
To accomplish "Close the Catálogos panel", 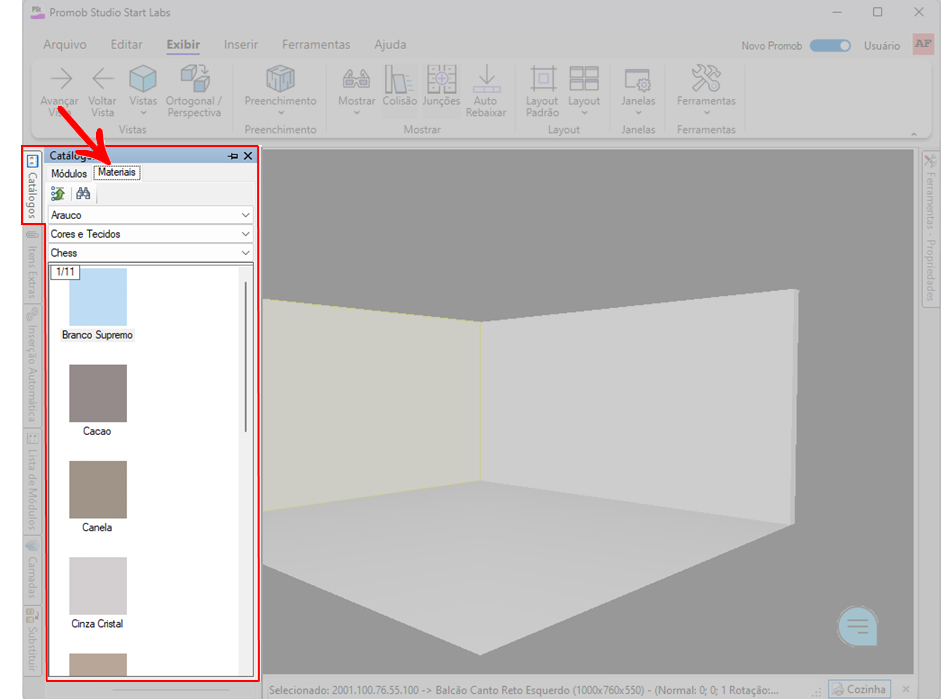I will (248, 156).
